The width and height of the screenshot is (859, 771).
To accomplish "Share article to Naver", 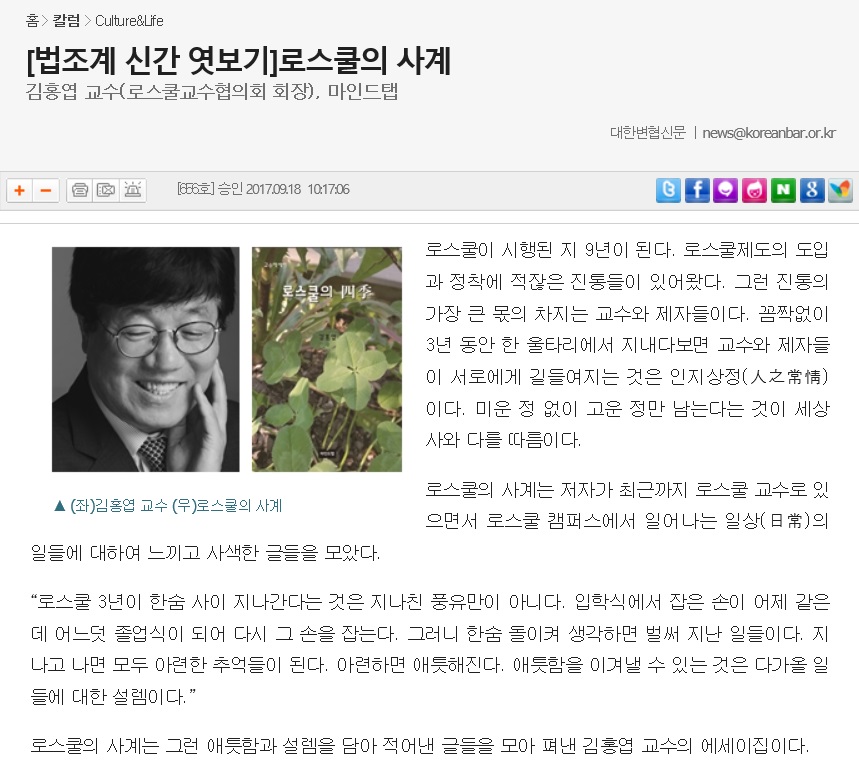I will click(x=783, y=190).
